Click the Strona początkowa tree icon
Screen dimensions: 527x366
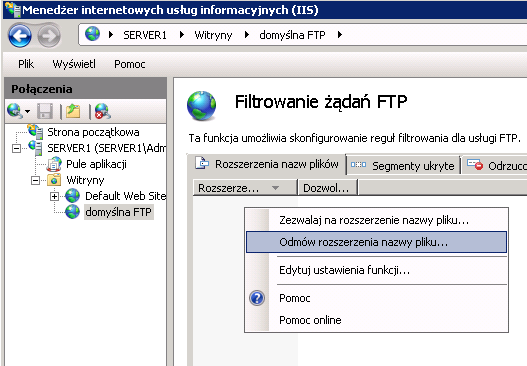click(x=36, y=131)
